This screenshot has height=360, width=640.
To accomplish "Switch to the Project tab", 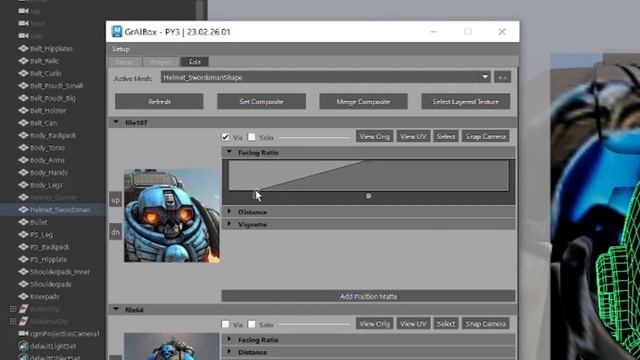I will 161,62.
